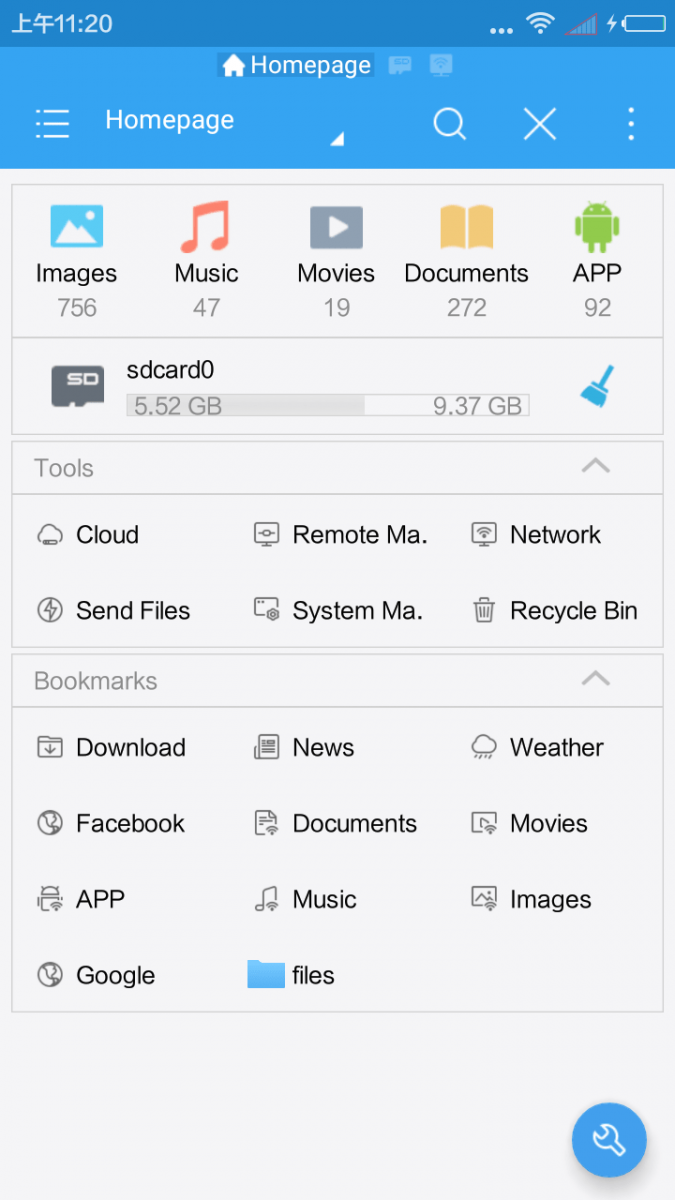
Task: Close the current window with X icon
Action: [x=540, y=124]
